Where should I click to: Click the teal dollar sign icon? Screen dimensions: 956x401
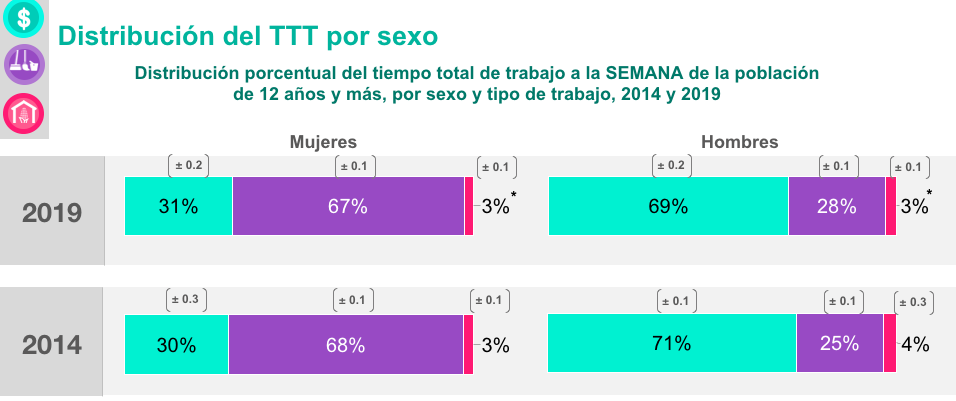tap(23, 17)
